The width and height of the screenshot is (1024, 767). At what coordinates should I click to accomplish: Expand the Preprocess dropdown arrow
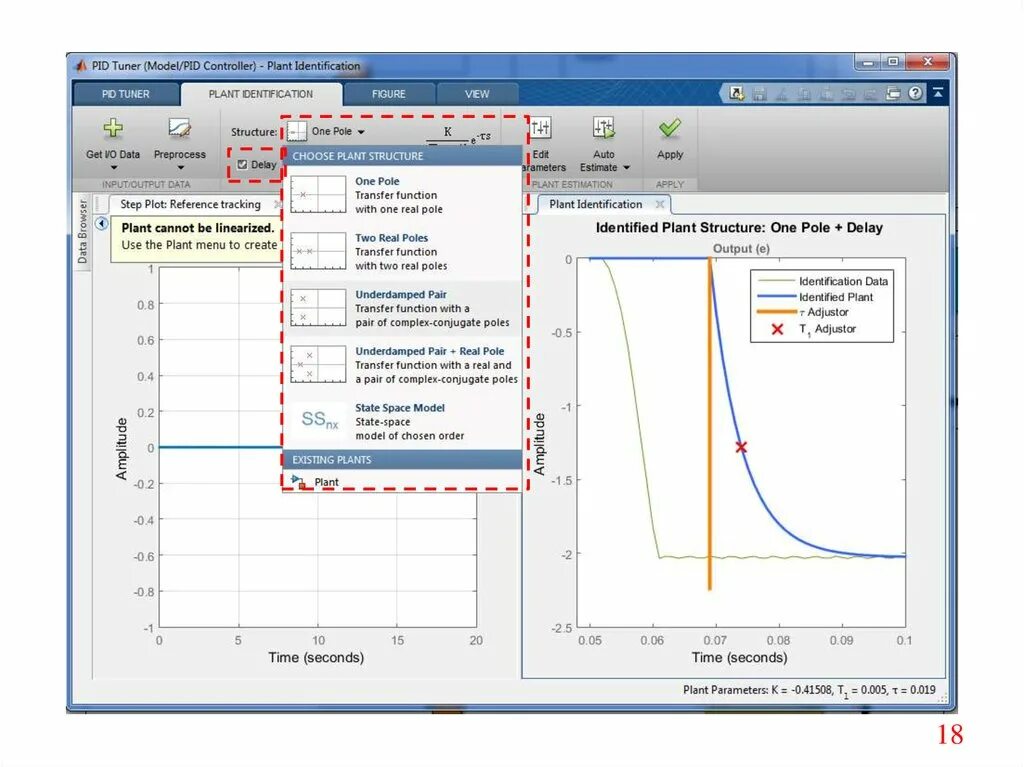(180, 168)
